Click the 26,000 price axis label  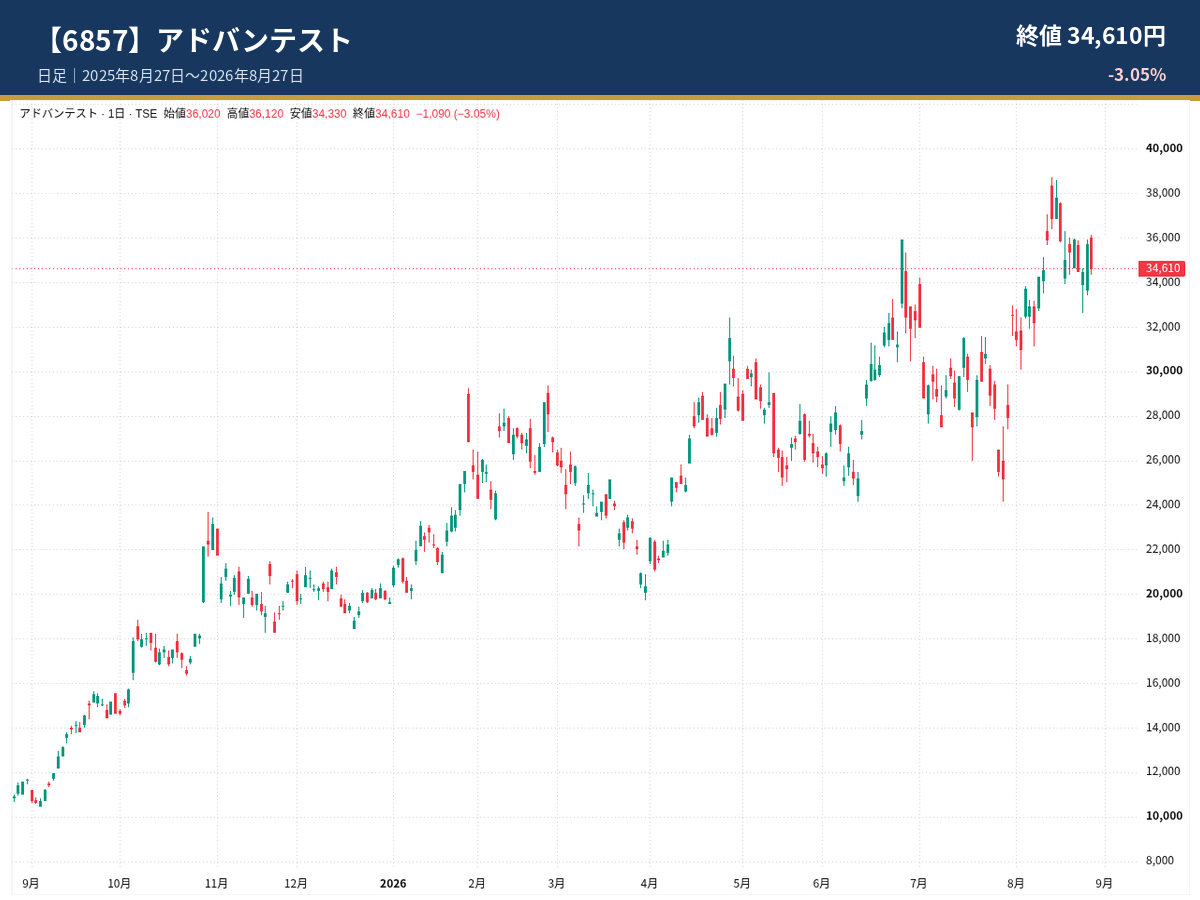click(1164, 460)
